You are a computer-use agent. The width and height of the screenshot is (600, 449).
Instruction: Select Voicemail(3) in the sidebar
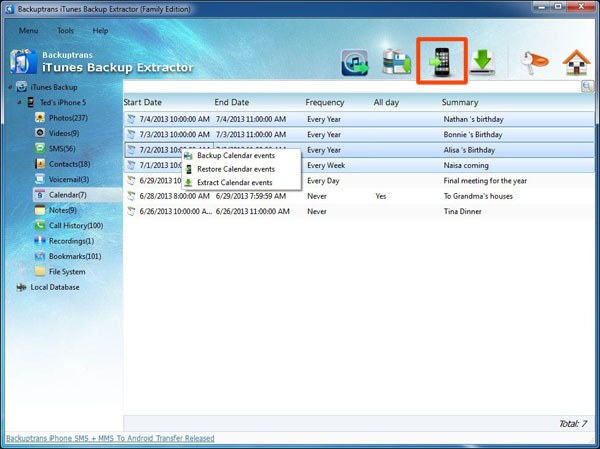click(x=69, y=179)
